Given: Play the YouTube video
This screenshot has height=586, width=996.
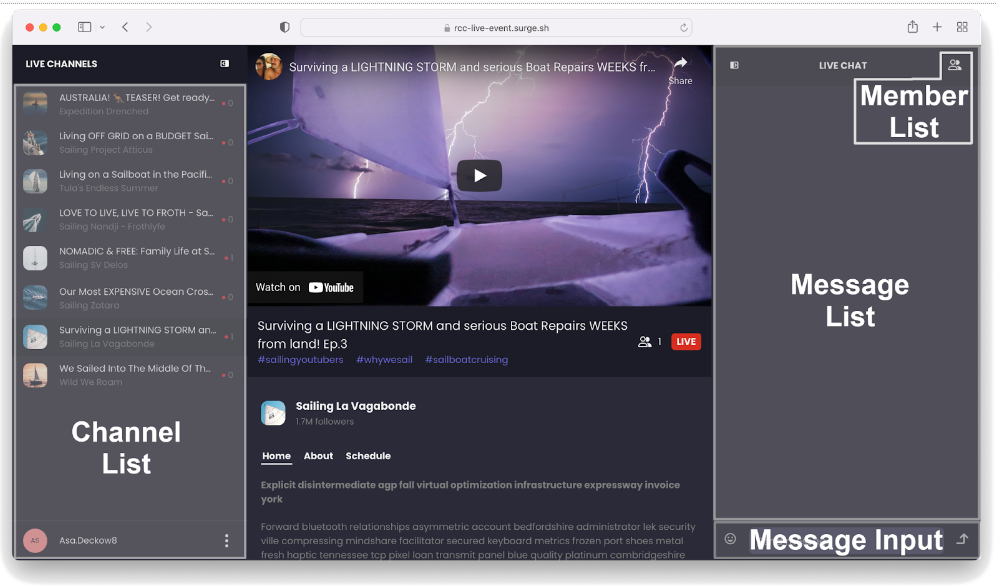Looking at the screenshot, I should pyautogui.click(x=480, y=176).
